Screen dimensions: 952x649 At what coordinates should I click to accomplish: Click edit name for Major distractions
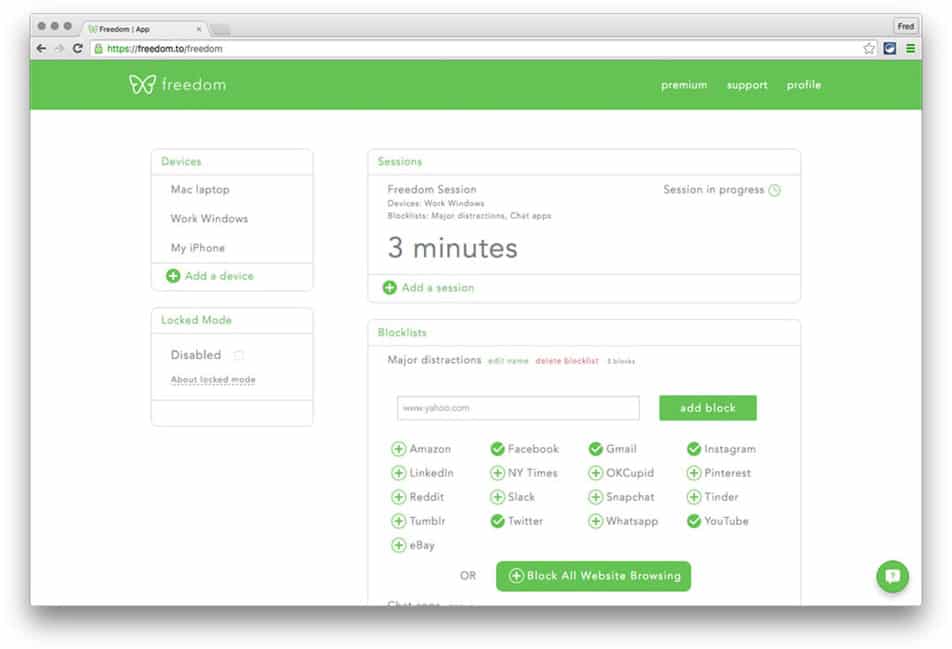pos(508,361)
